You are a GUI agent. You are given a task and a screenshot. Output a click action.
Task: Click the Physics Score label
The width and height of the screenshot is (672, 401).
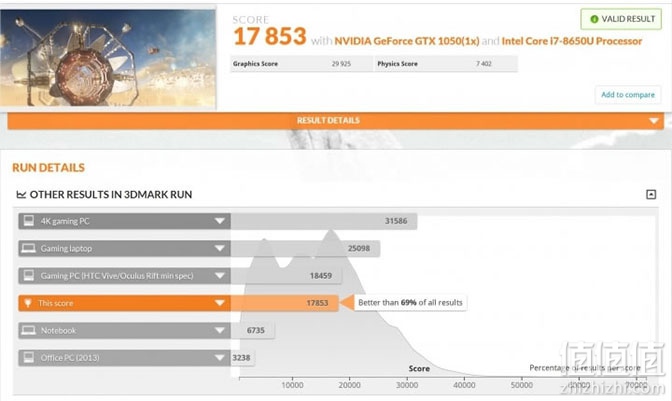[x=397, y=64]
